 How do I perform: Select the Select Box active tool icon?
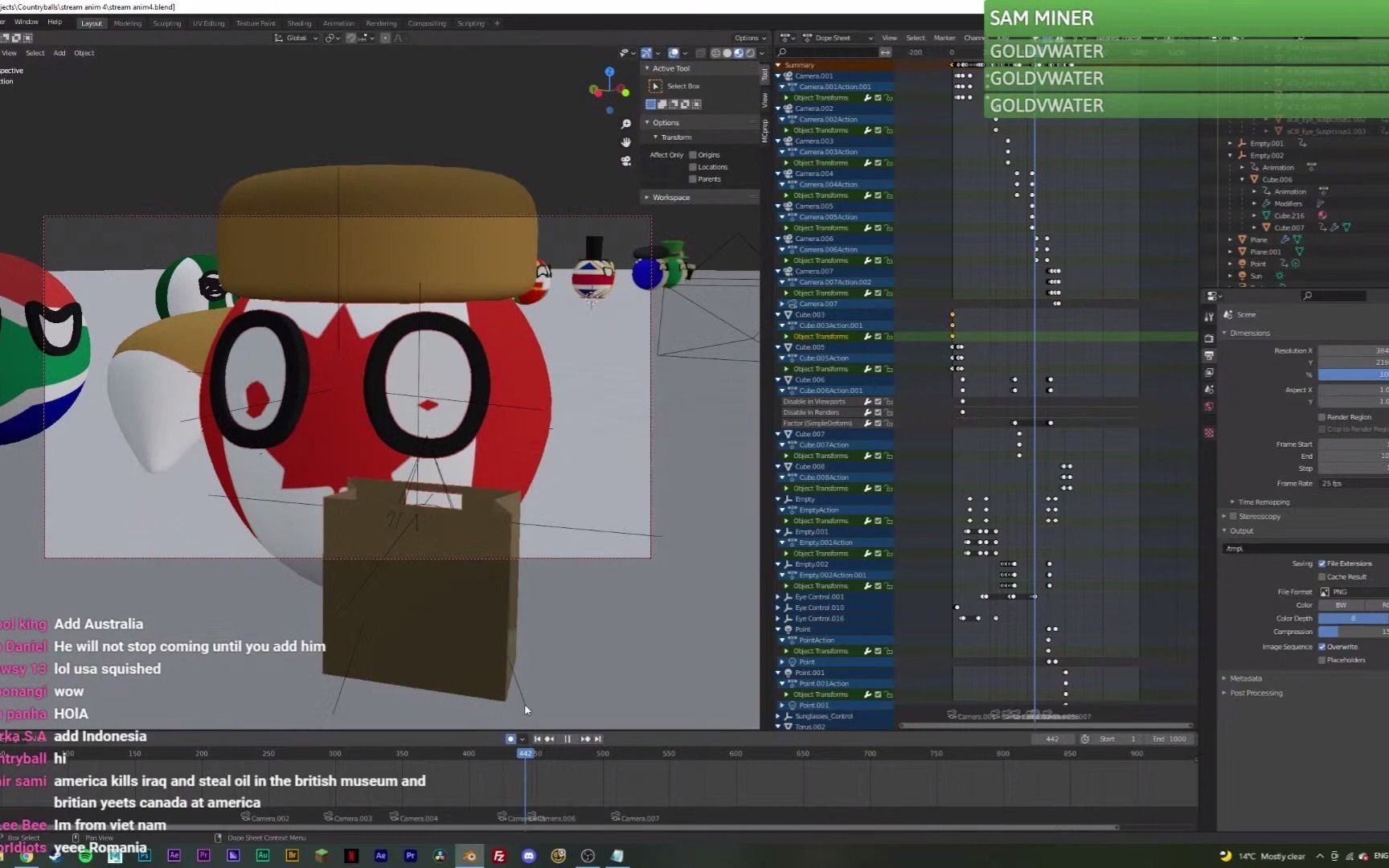pyautogui.click(x=655, y=86)
